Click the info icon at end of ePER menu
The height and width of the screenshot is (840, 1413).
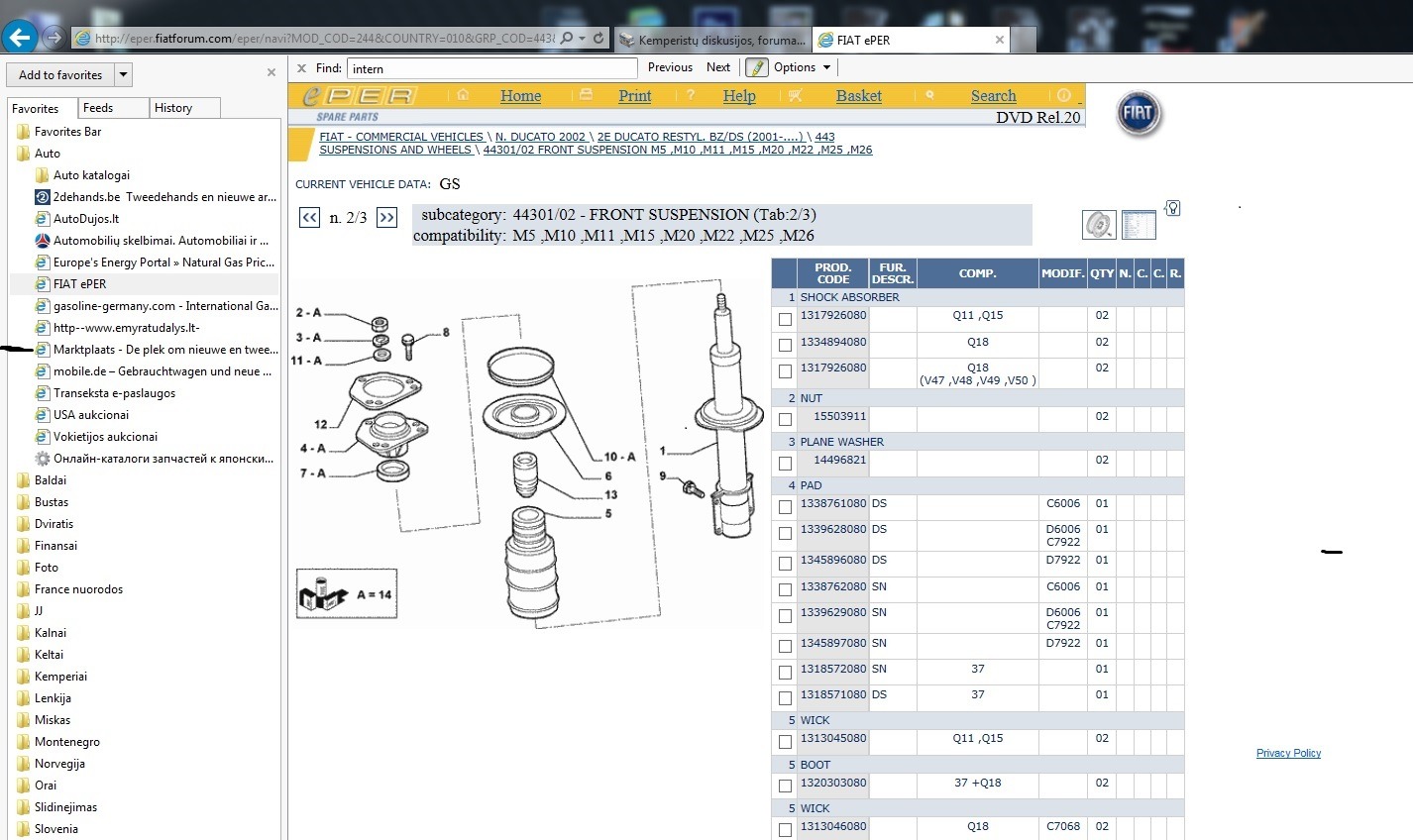(x=1063, y=96)
